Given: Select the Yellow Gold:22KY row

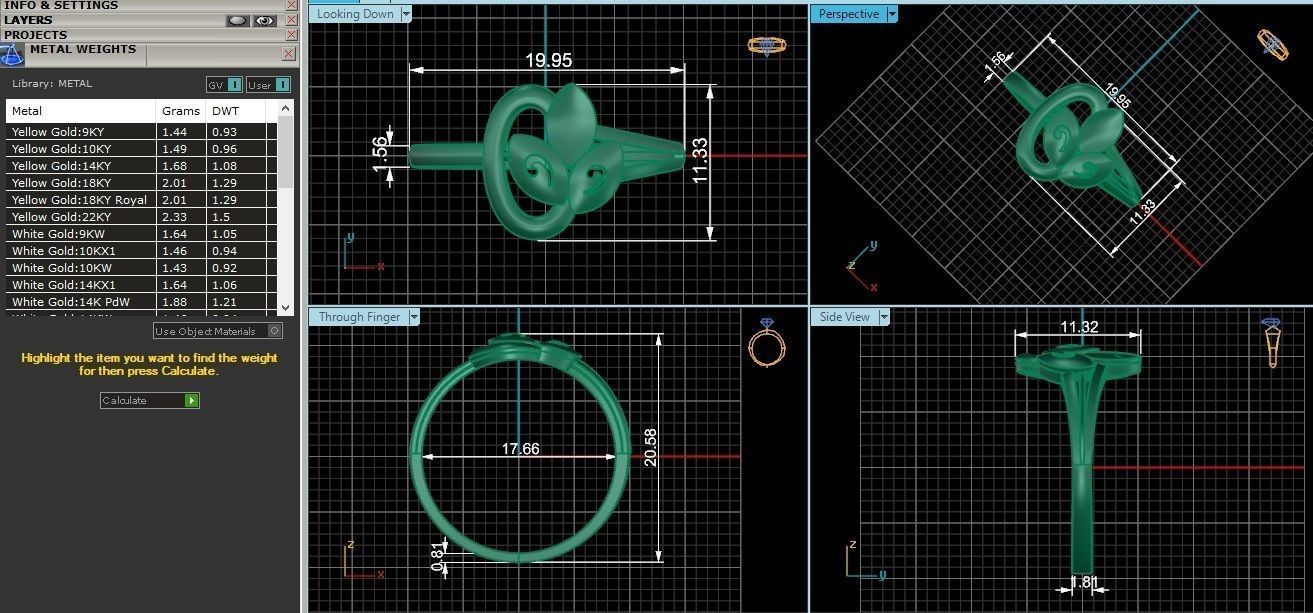Looking at the screenshot, I should click(142, 216).
